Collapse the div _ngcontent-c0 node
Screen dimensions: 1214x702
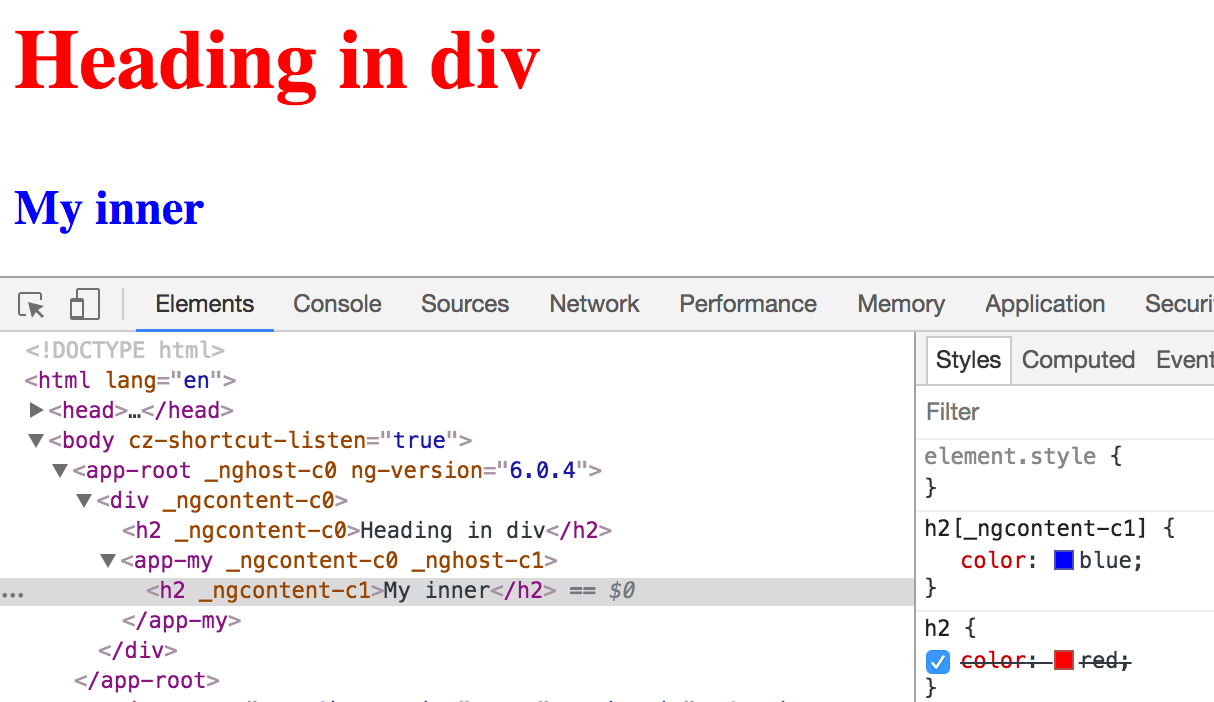(x=84, y=500)
